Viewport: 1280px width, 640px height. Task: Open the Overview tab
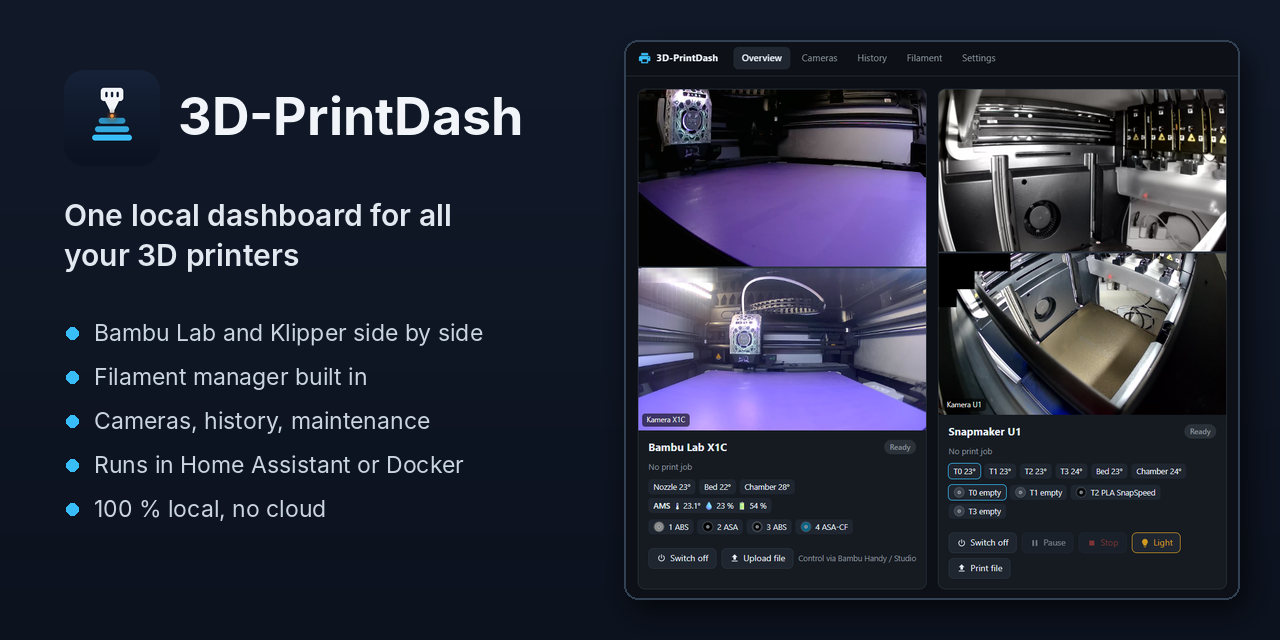[x=762, y=58]
